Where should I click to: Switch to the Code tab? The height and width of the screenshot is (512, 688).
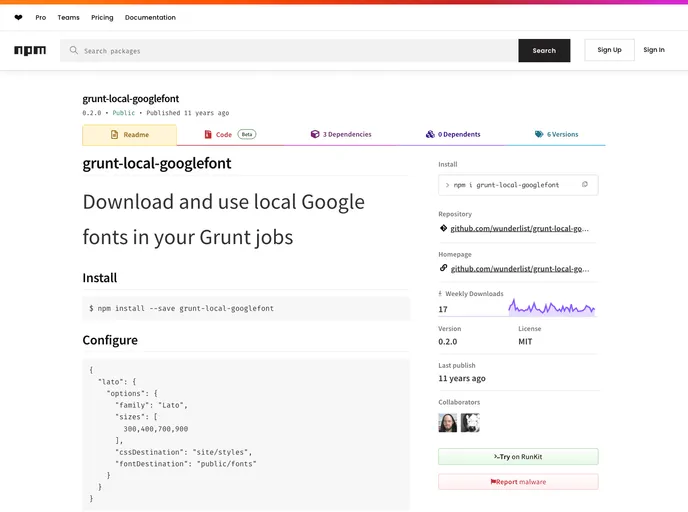[230, 135]
